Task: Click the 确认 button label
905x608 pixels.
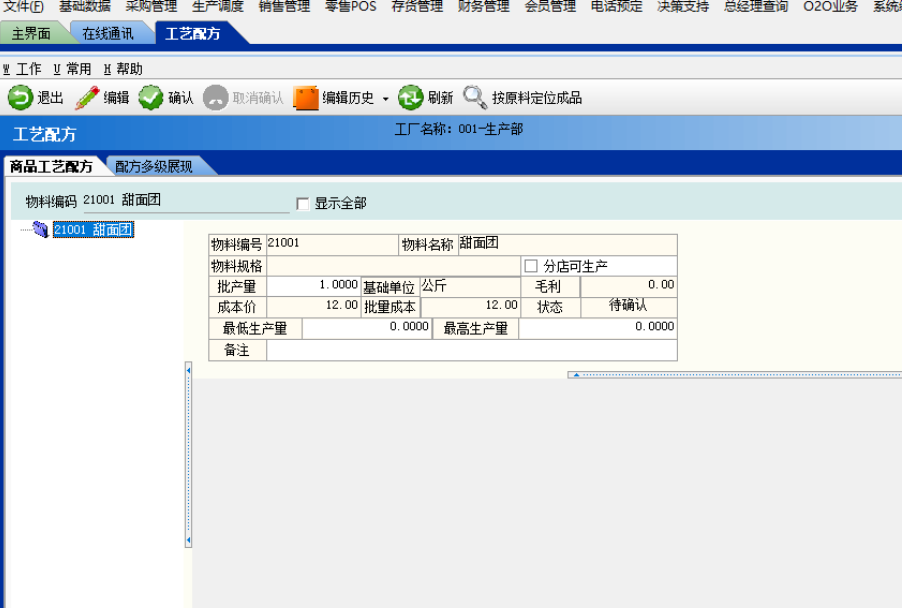Action: click(181, 98)
